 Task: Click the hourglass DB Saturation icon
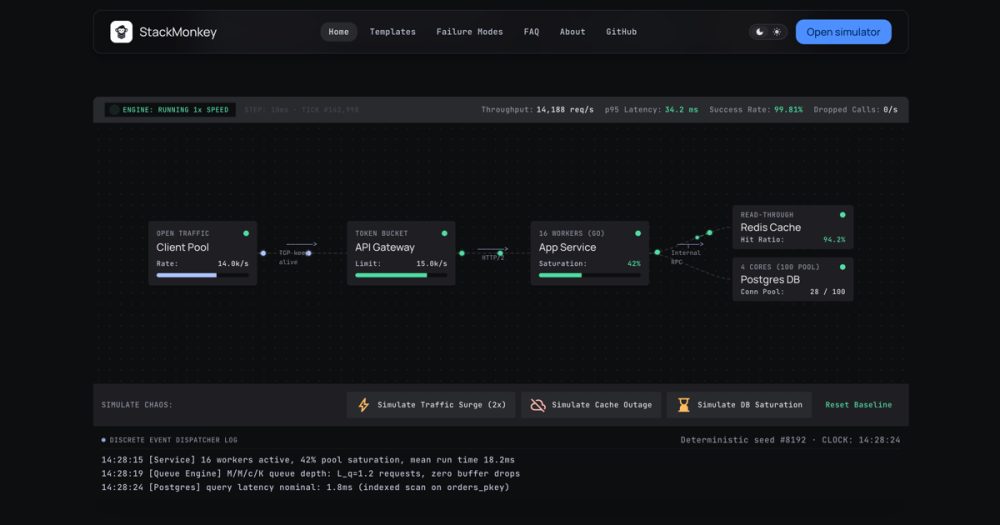(x=683, y=405)
